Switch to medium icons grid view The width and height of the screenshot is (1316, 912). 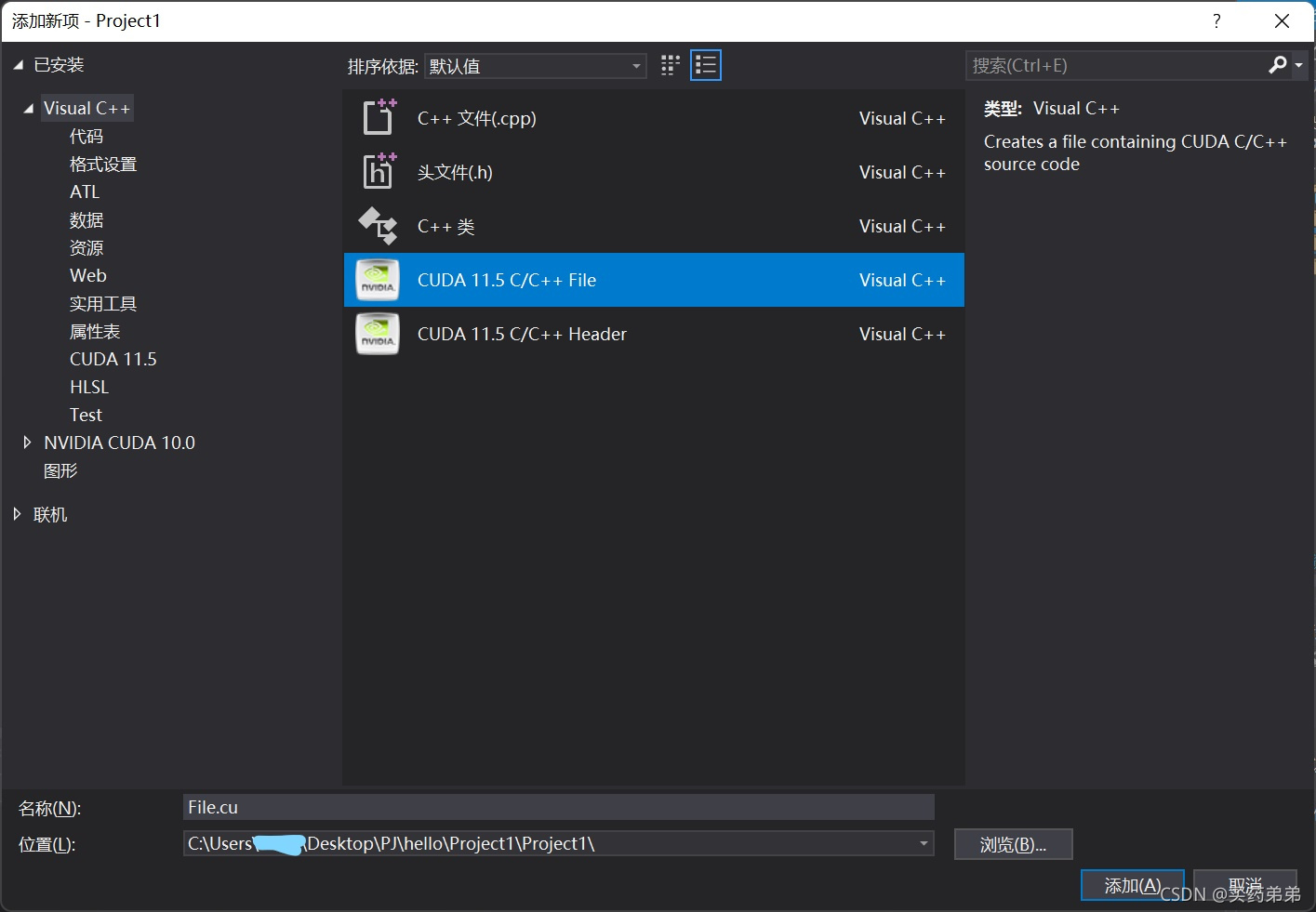(x=671, y=65)
